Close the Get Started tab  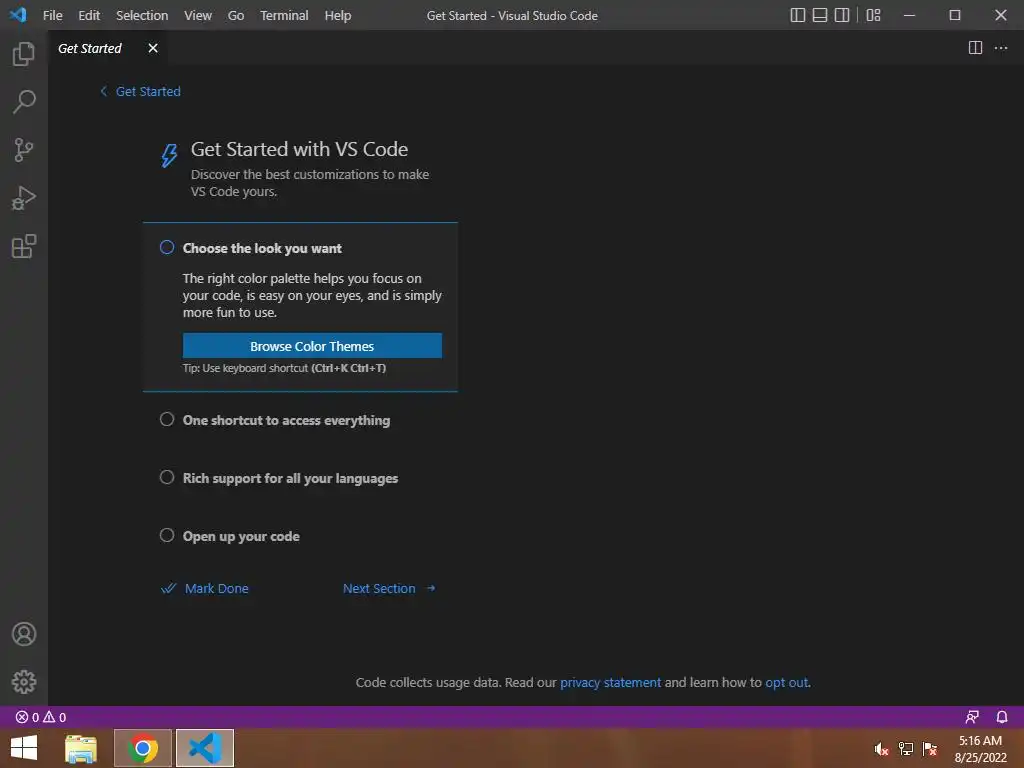(153, 48)
